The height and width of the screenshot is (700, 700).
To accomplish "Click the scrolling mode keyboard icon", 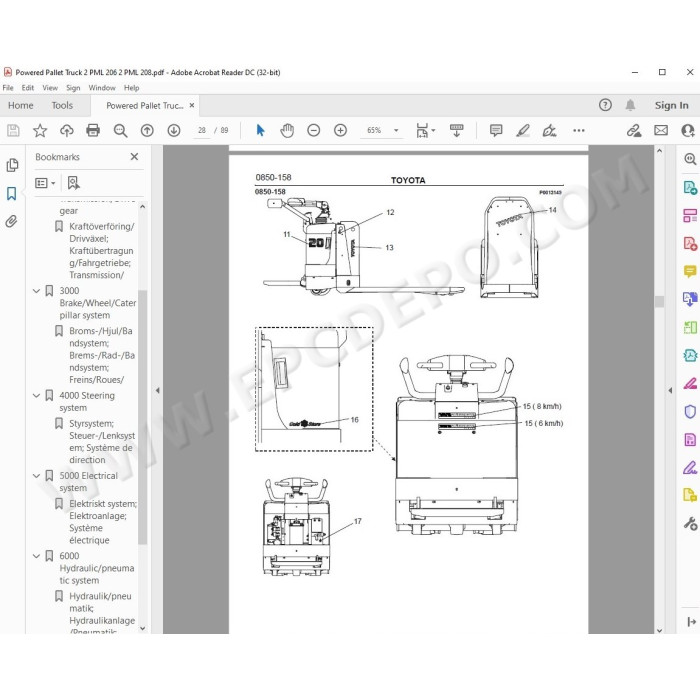I will 456,130.
